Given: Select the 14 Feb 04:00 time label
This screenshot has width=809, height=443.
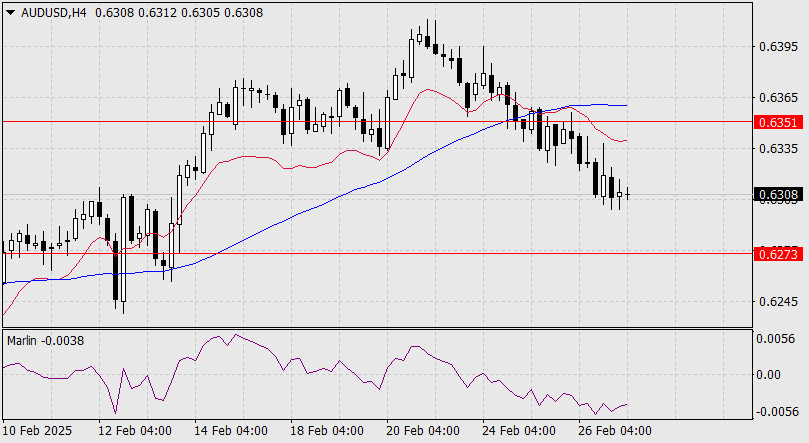Looking at the screenshot, I should pos(231,431).
